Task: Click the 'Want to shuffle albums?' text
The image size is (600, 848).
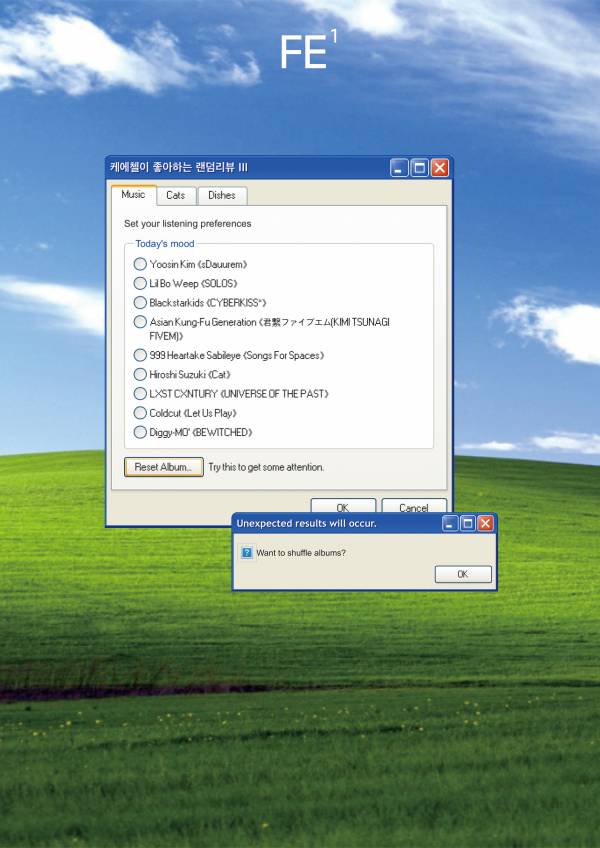Action: pos(301,553)
